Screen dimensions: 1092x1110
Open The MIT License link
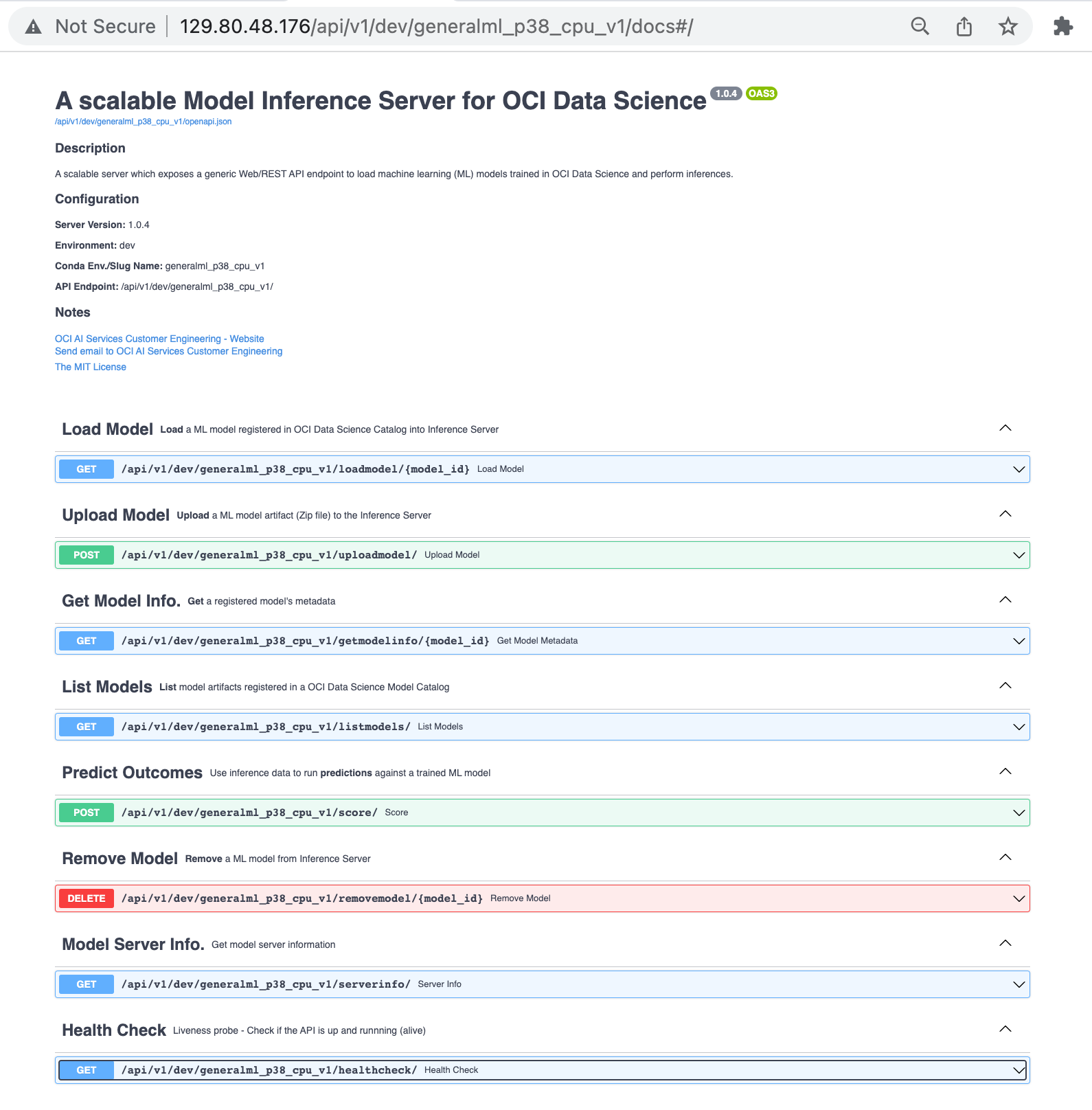click(91, 367)
